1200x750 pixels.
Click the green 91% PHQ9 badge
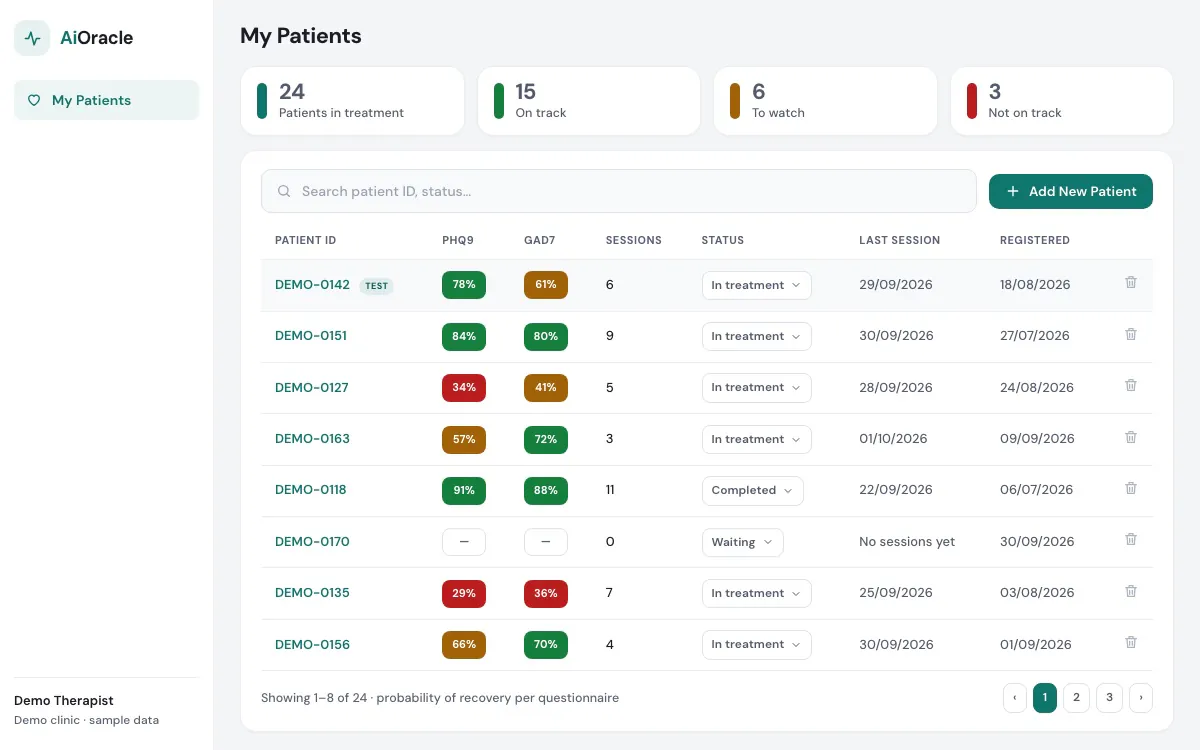coord(464,490)
